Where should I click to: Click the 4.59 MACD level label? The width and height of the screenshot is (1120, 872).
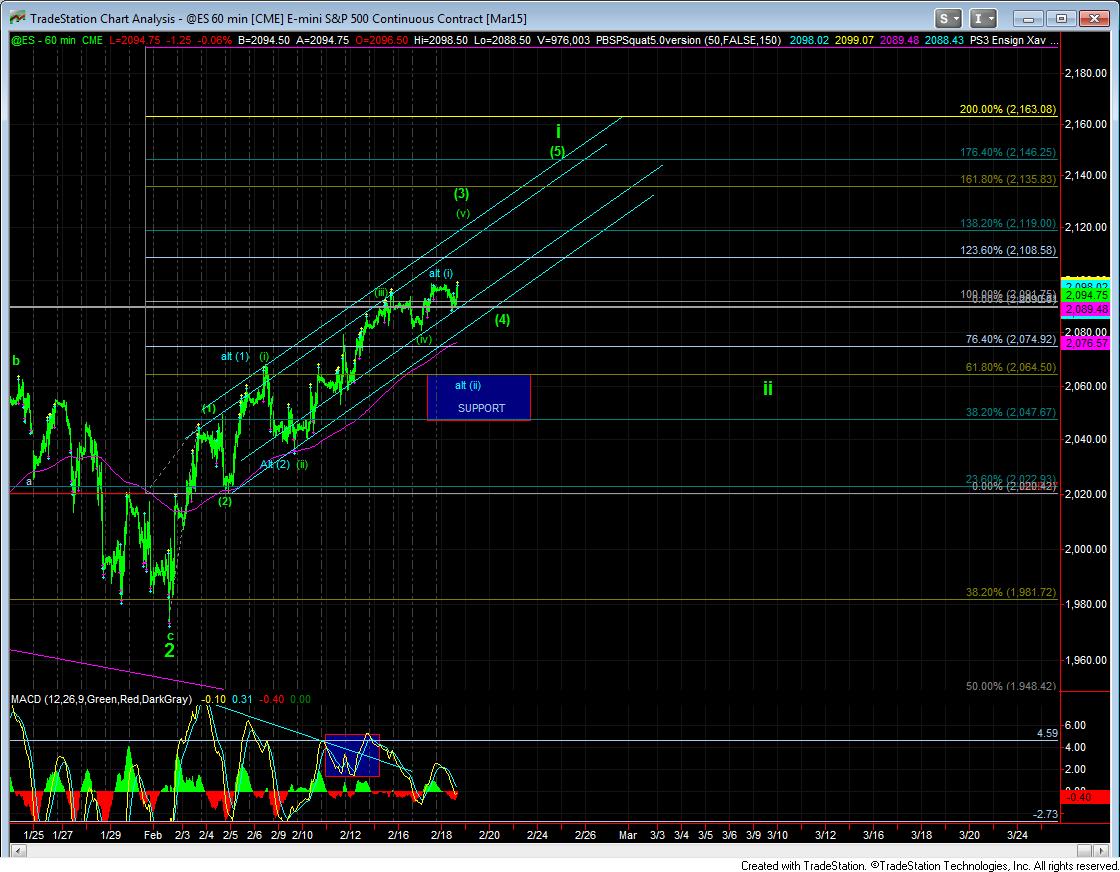click(1047, 733)
